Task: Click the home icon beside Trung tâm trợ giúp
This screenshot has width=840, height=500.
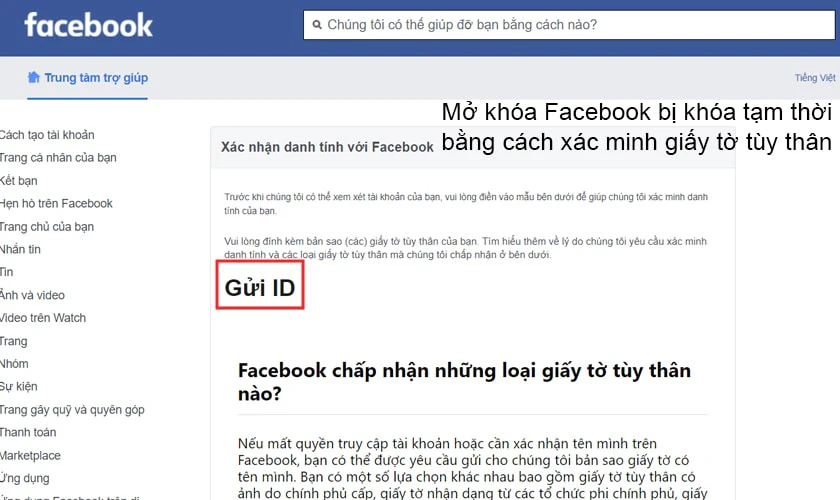Action: tap(33, 77)
